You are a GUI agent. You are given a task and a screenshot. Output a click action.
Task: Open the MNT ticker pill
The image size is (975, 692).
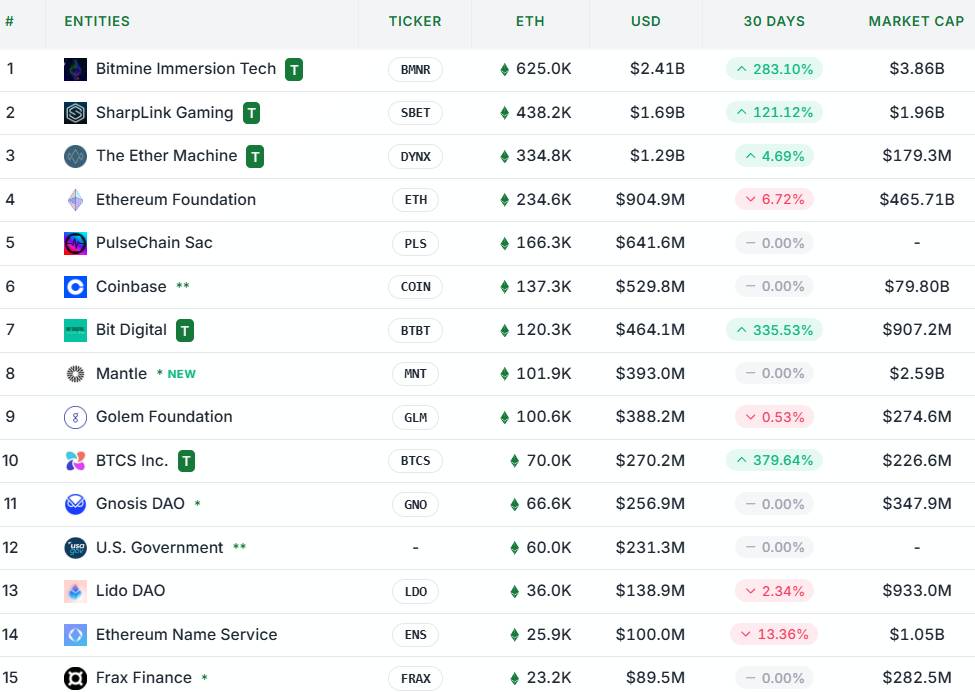pos(415,374)
